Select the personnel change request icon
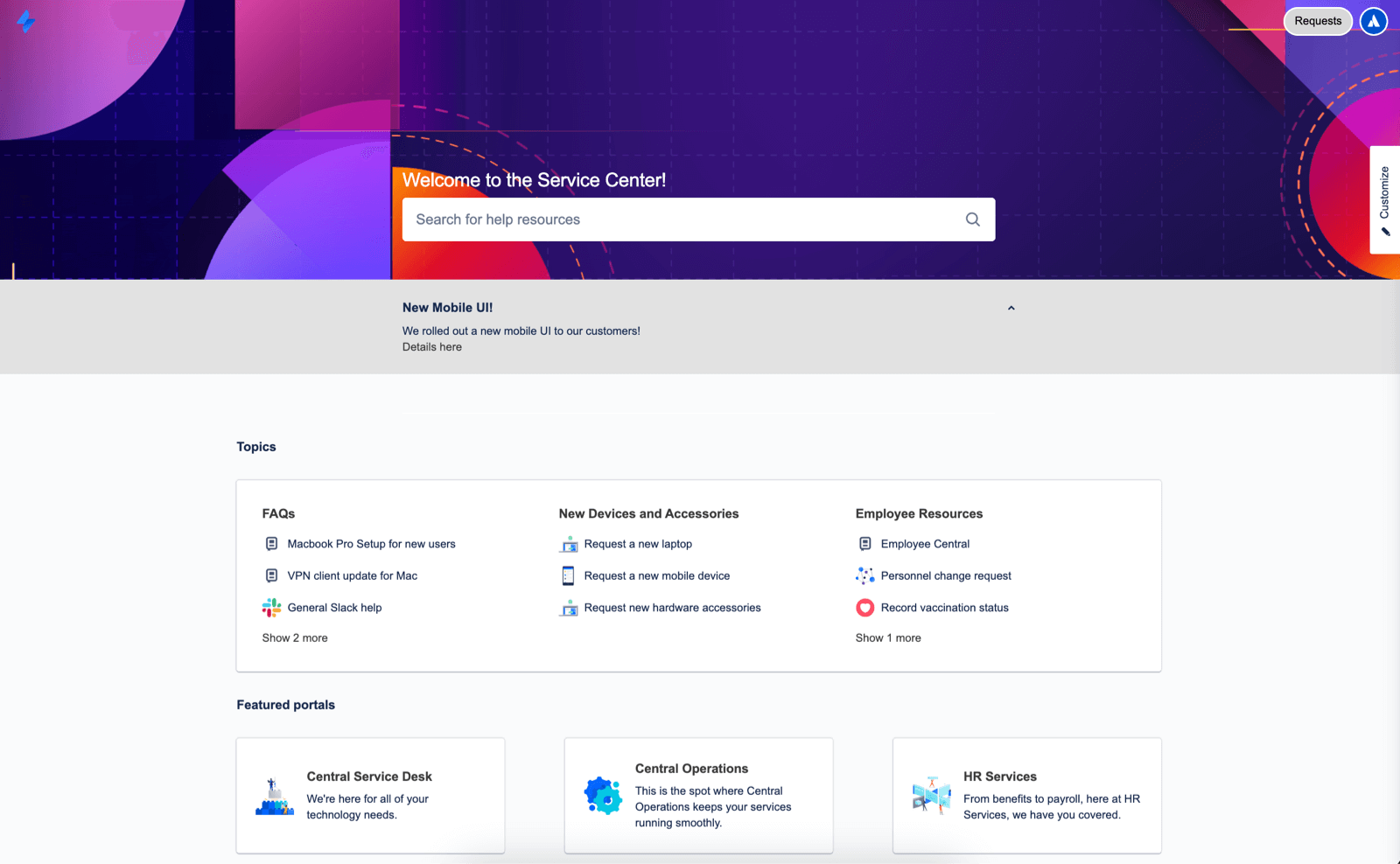The image size is (1400, 864). [x=864, y=575]
